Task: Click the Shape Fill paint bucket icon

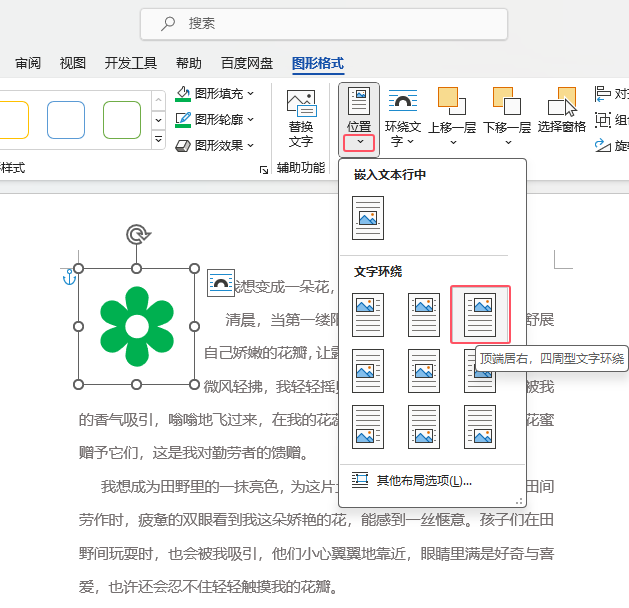Action: [183, 93]
